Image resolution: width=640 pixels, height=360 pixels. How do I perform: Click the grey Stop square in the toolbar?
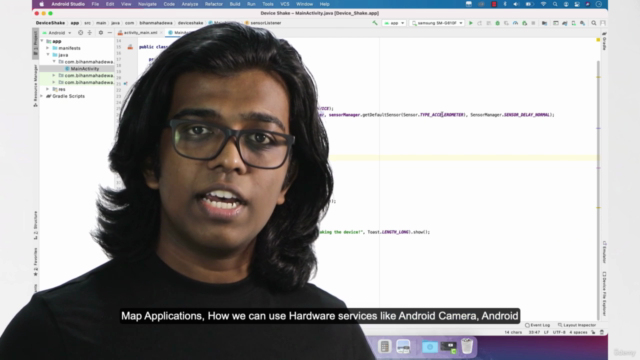(533, 23)
